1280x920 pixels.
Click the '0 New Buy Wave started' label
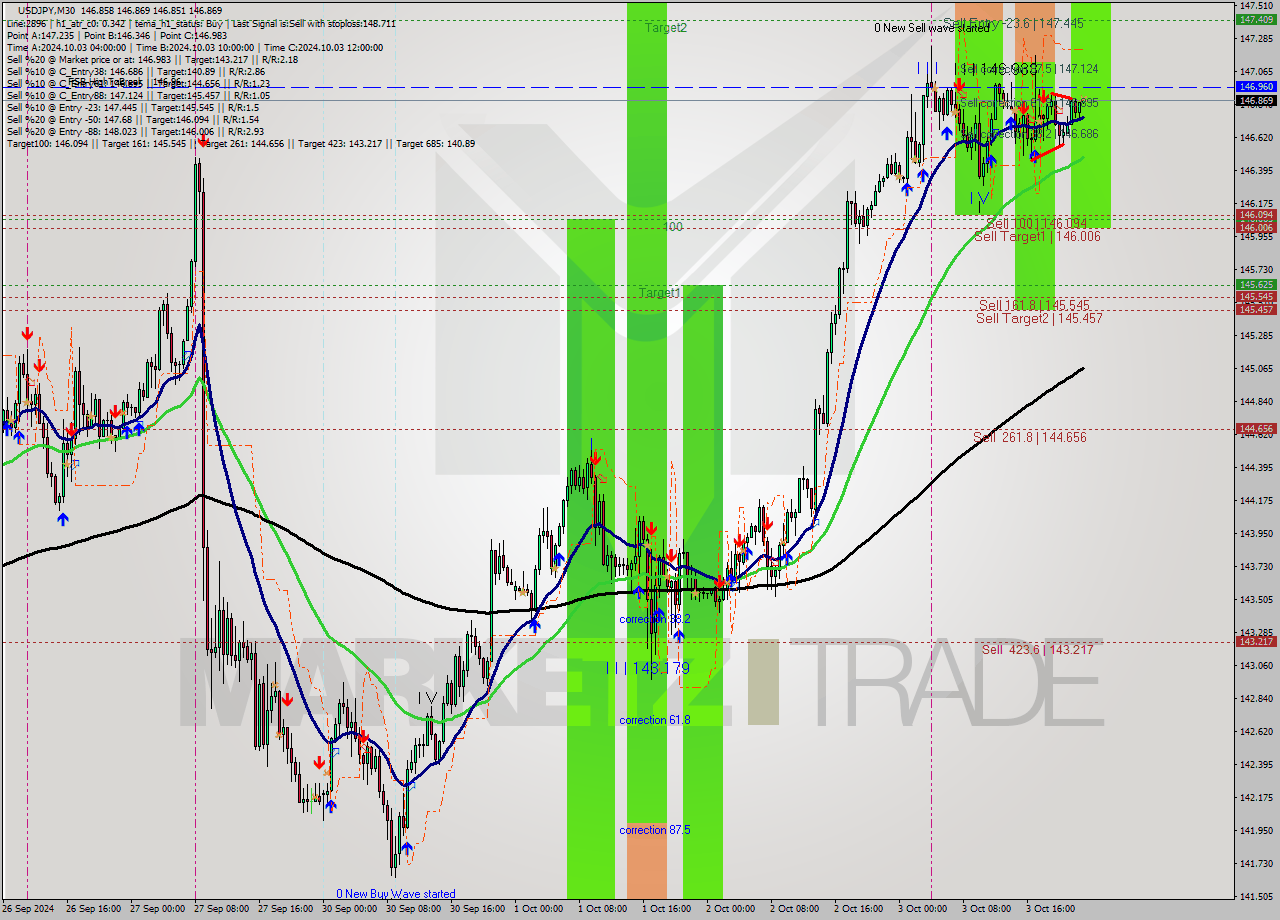pos(396,894)
